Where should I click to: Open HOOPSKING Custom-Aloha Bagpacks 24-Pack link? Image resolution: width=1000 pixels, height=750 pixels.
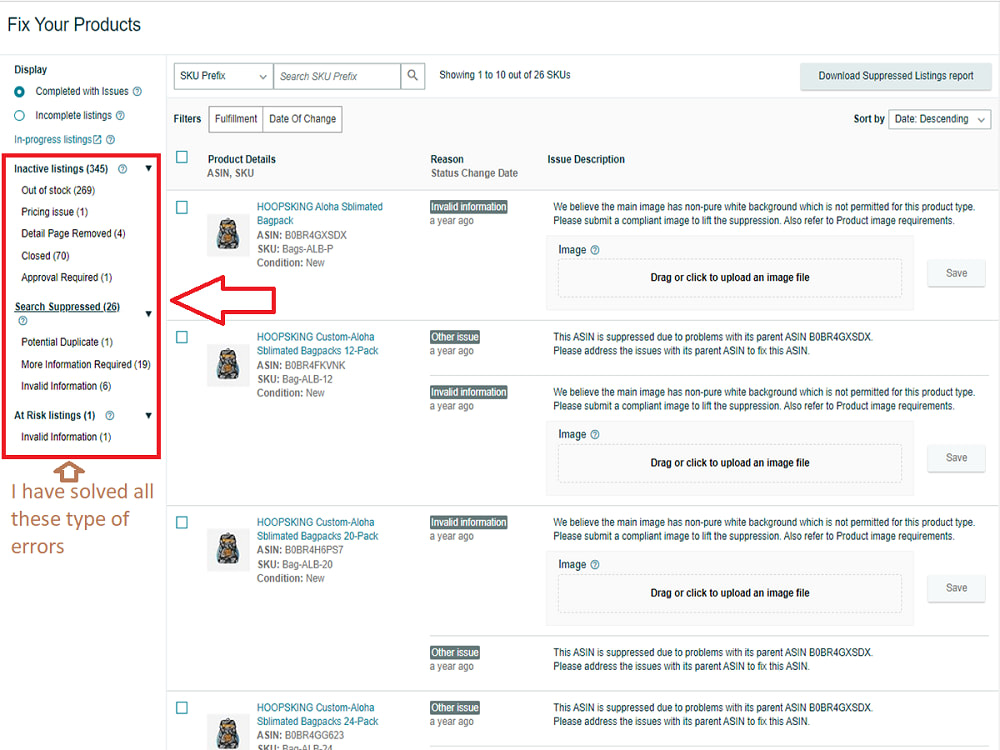pyautogui.click(x=318, y=714)
